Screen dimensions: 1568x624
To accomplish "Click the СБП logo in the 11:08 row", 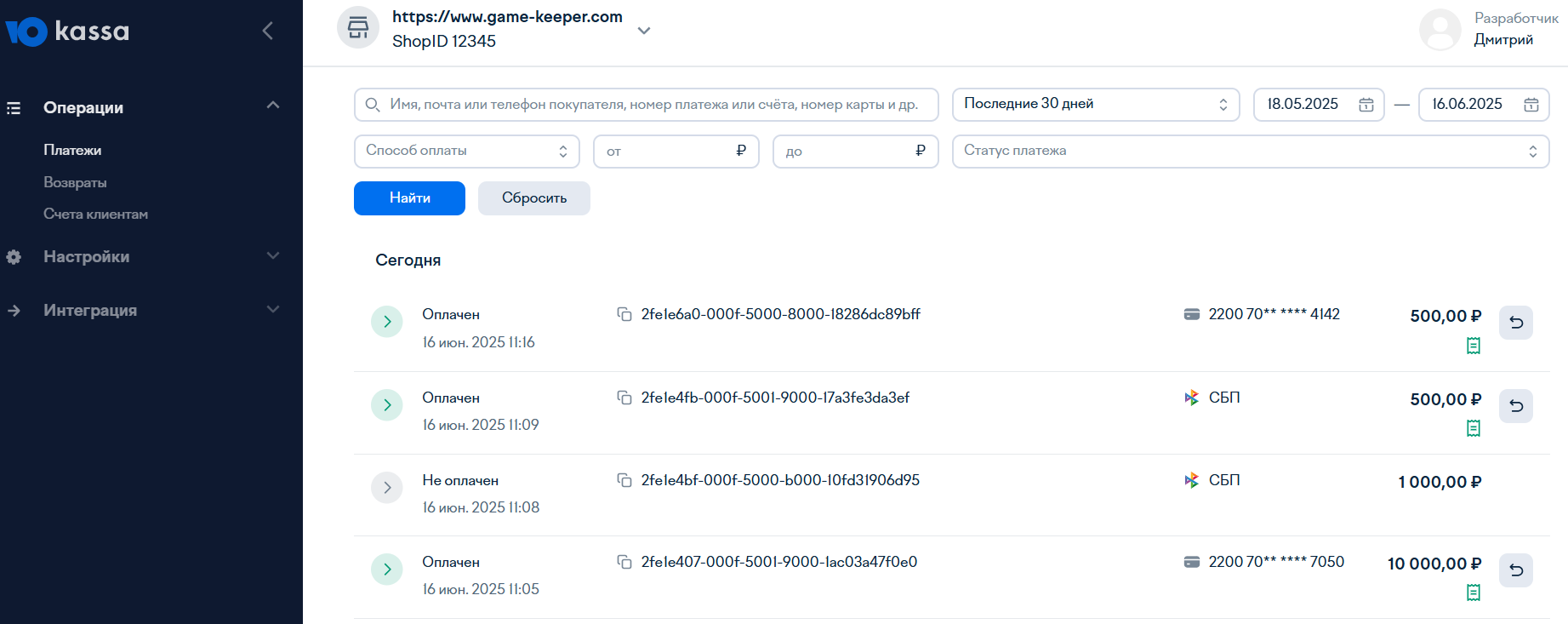I will click(x=1192, y=480).
